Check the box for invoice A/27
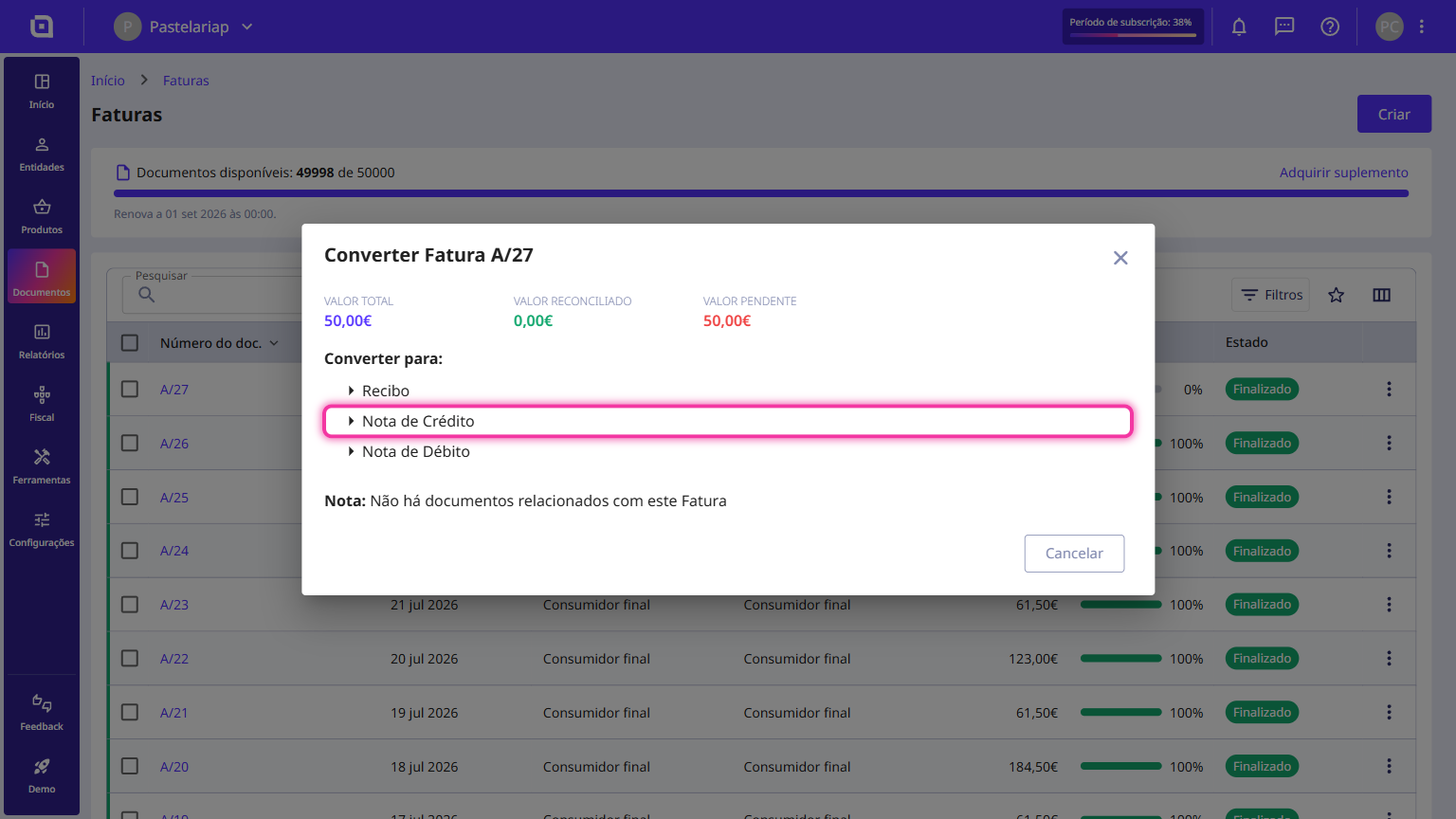Screen dimensions: 1456x819 [130, 389]
